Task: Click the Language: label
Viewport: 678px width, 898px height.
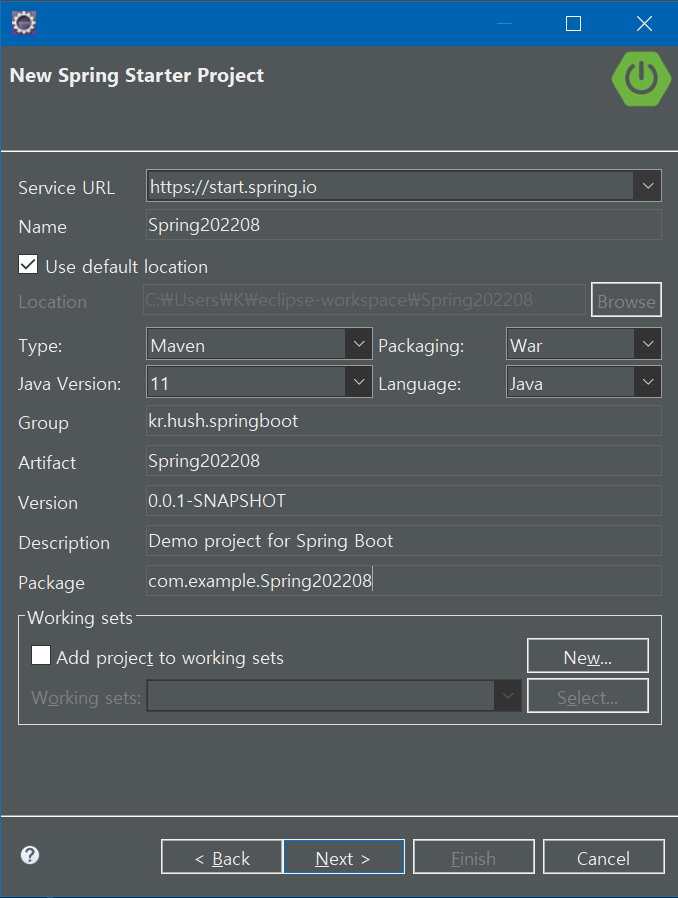Action: pos(420,384)
